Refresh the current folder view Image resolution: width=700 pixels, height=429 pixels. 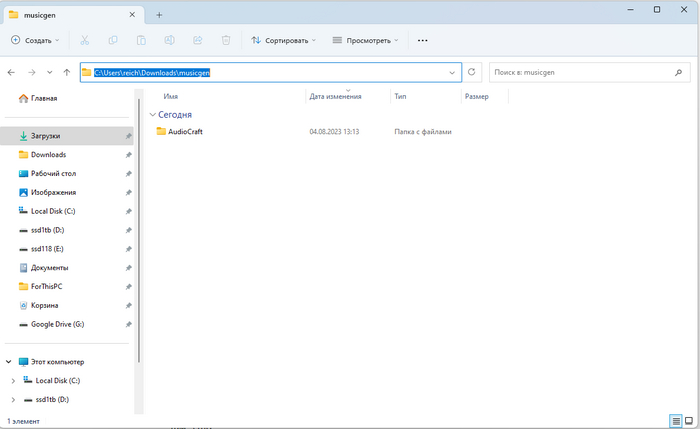tap(473, 72)
